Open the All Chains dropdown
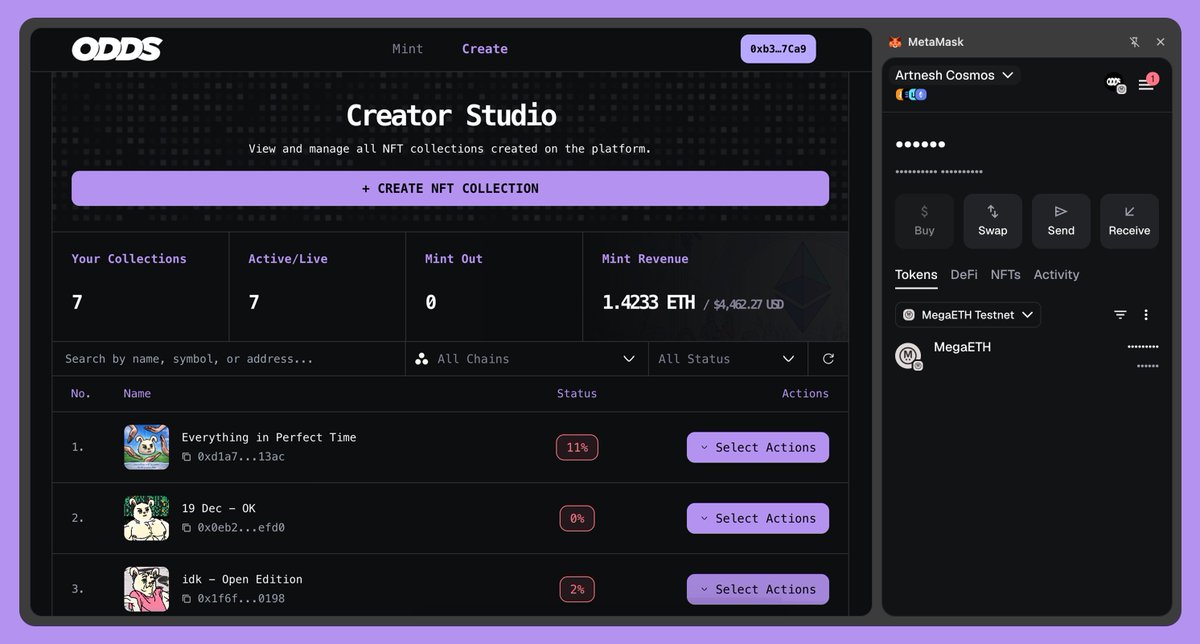Image resolution: width=1200 pixels, height=644 pixels. [x=525, y=358]
